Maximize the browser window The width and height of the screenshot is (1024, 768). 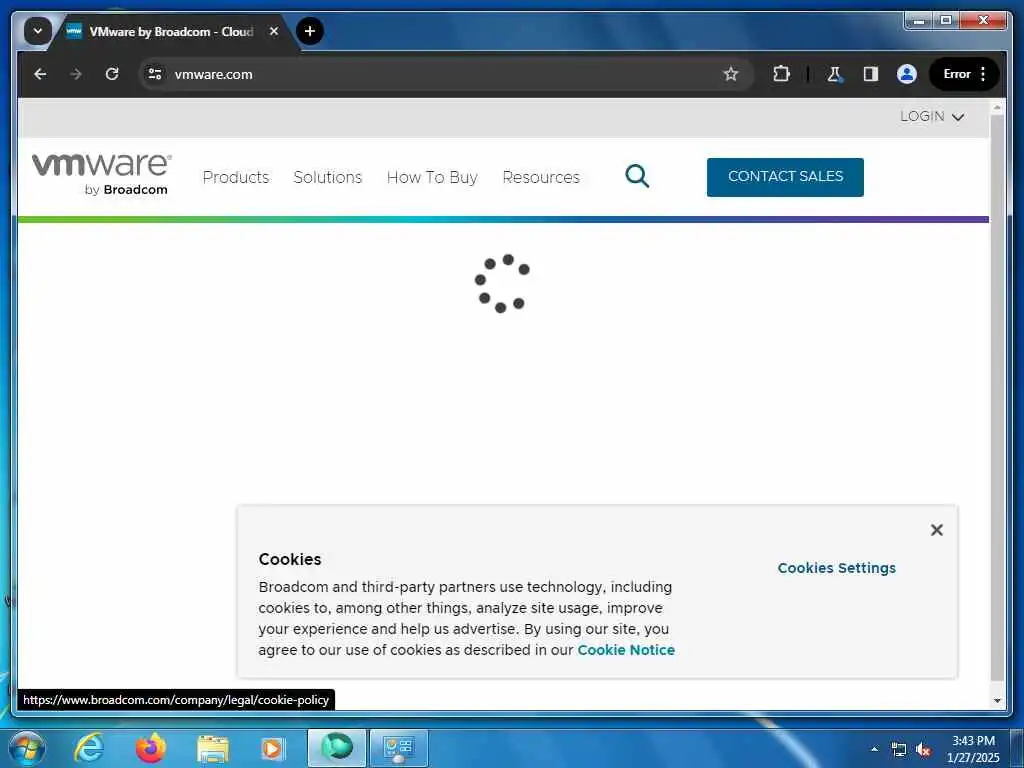tap(945, 21)
